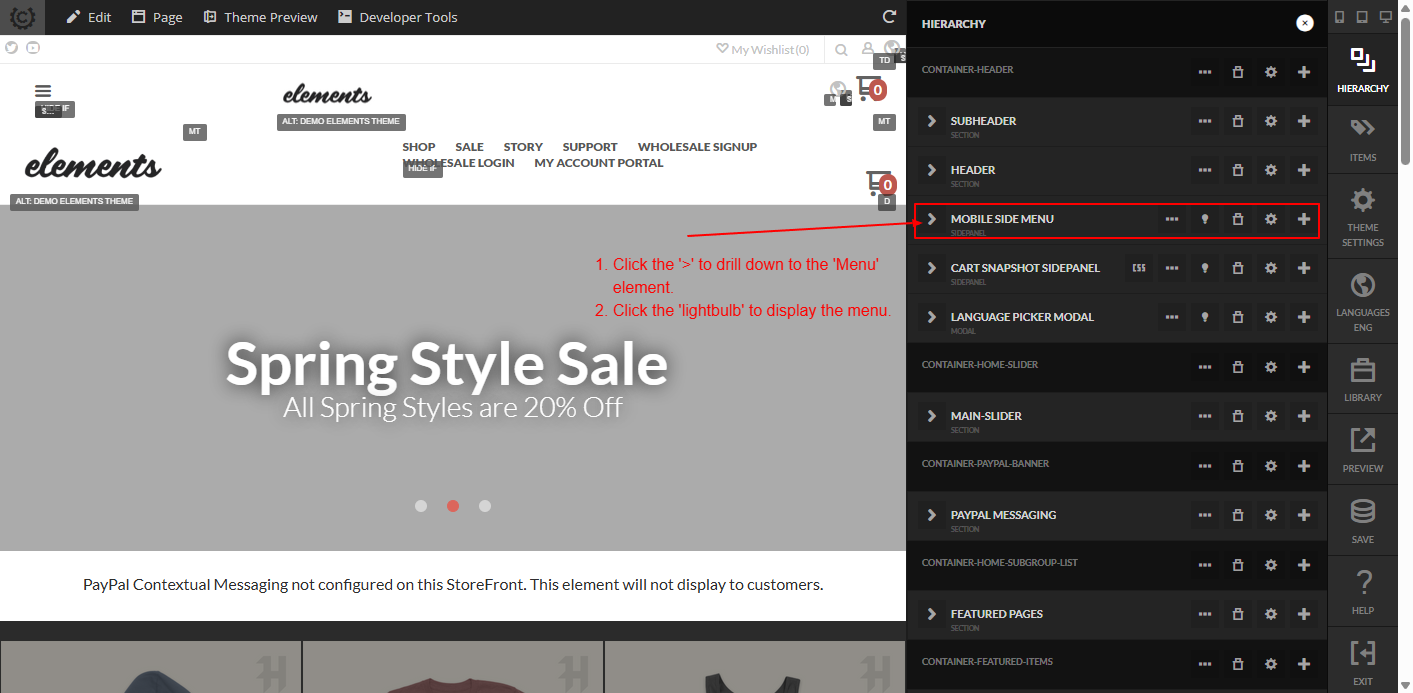
Task: Add element to Subheader with plus icon
Action: click(x=1304, y=121)
